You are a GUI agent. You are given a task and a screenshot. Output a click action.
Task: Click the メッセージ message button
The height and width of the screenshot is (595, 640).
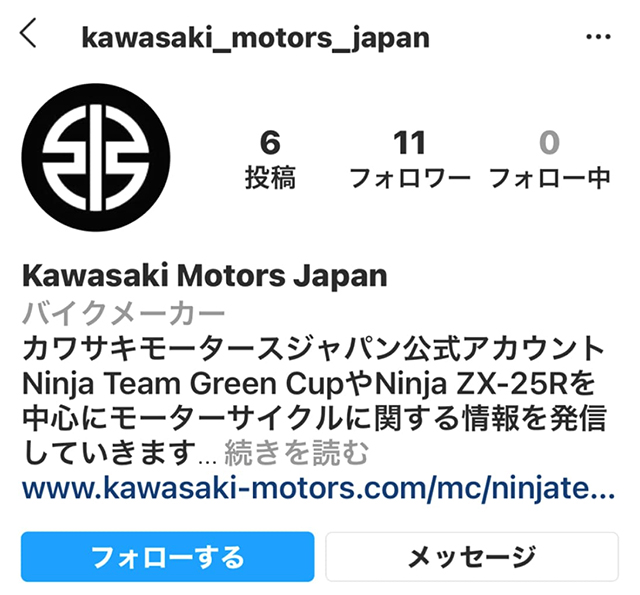[x=472, y=557]
